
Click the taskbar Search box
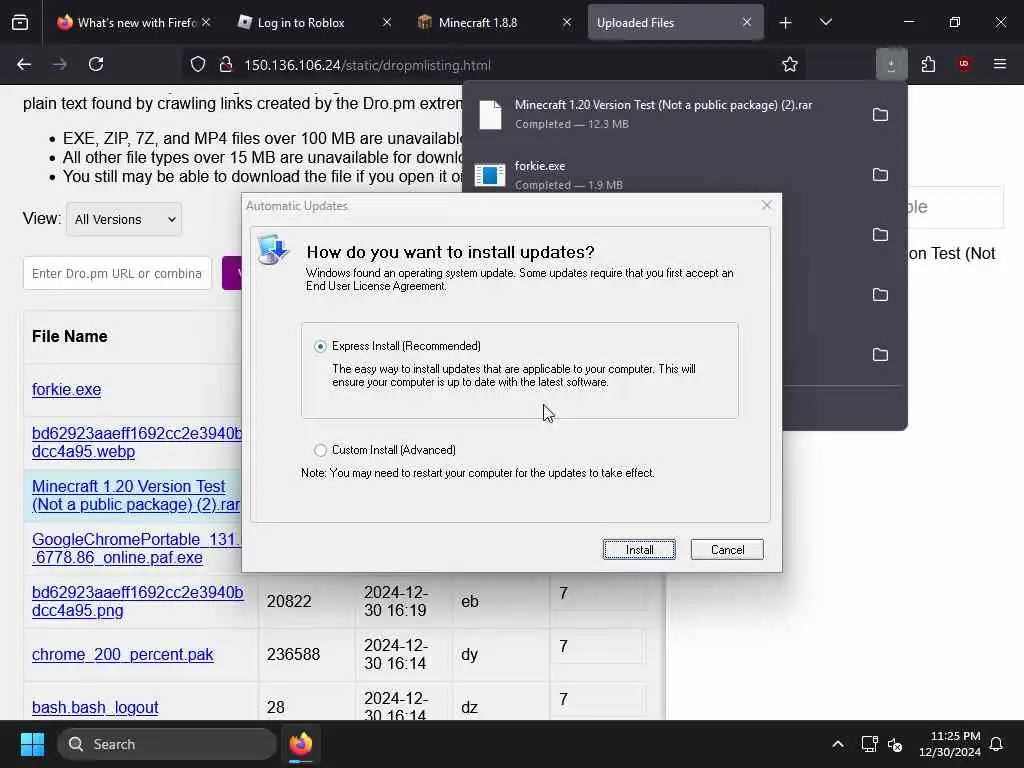[167, 744]
